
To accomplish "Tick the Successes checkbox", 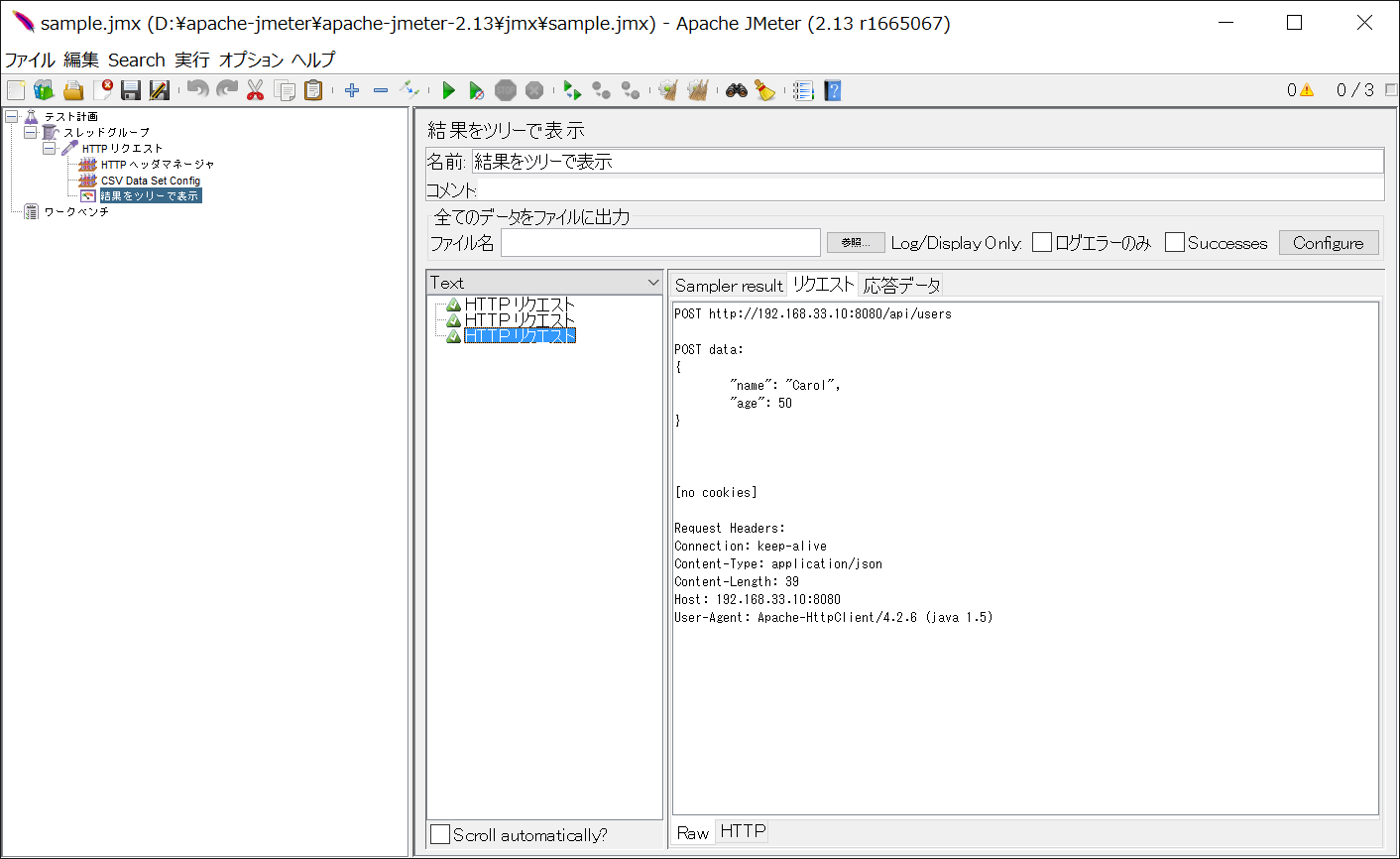I will 1175,243.
